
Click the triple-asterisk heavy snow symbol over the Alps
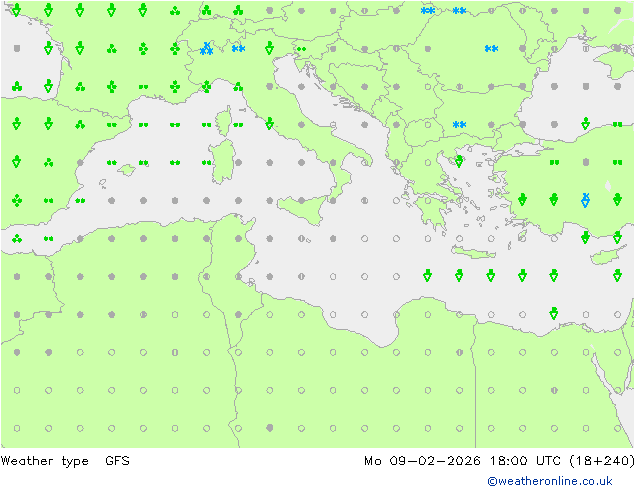click(207, 49)
